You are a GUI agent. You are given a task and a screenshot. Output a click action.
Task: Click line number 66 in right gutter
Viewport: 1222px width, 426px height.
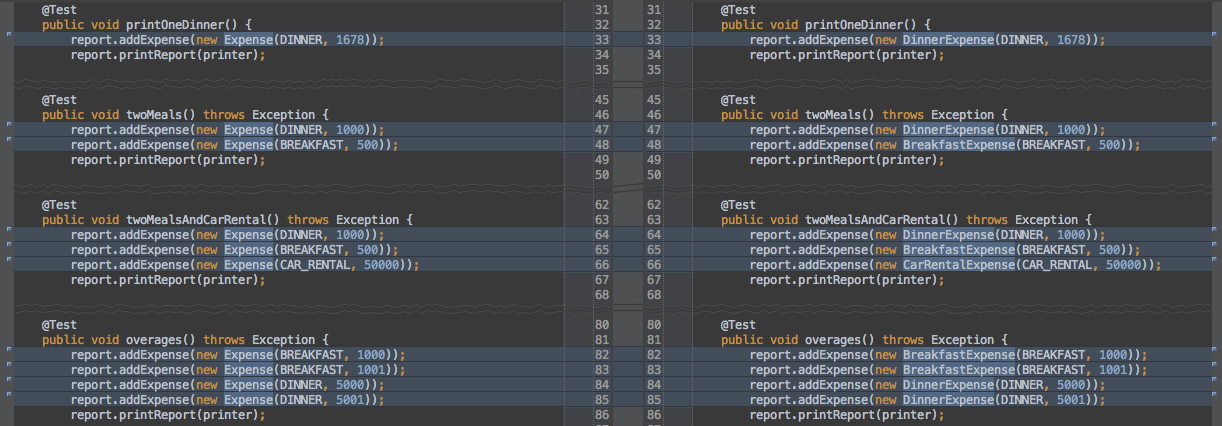[x=655, y=264]
